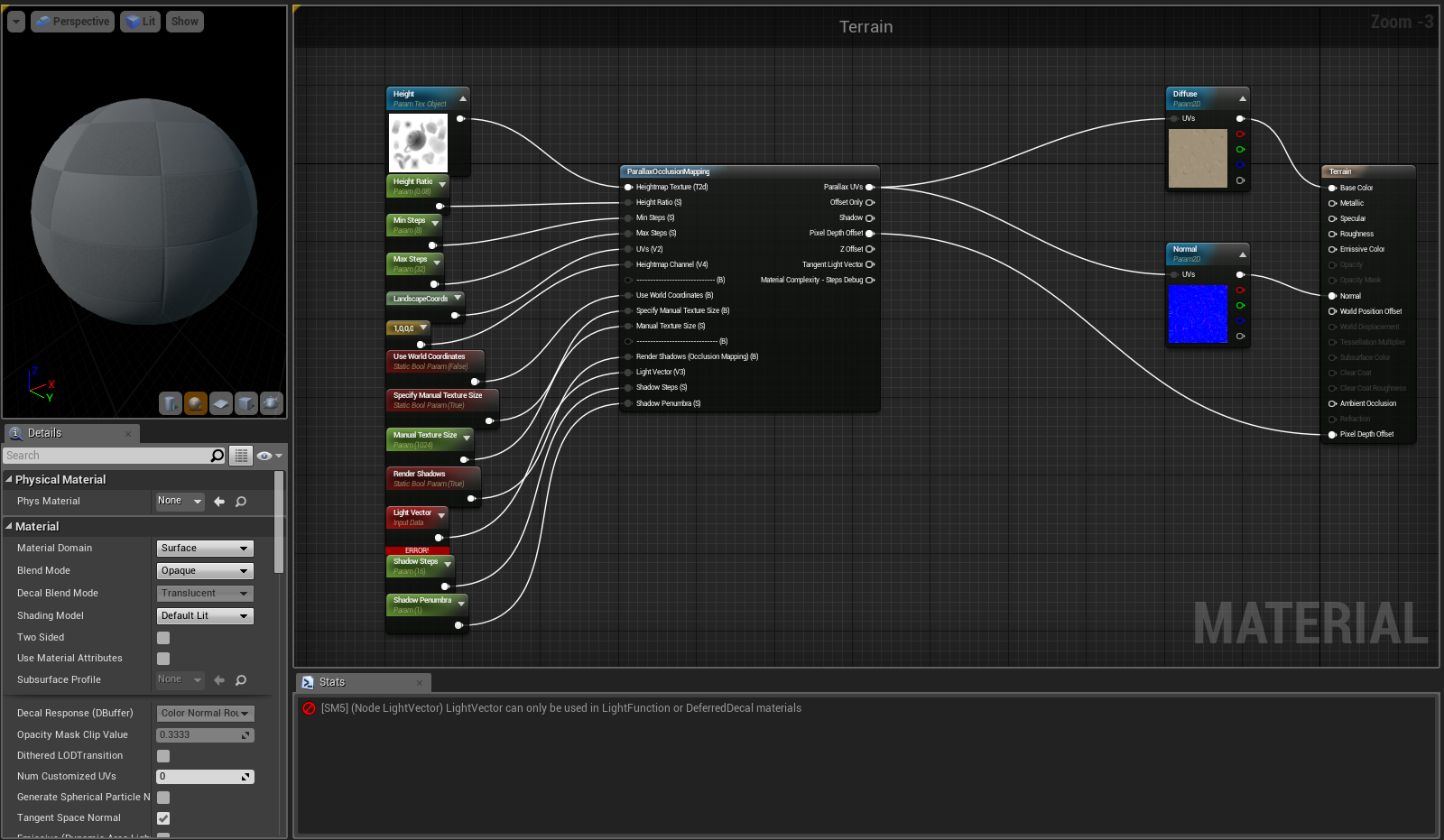Click the Details search field
This screenshot has width=1444, height=840.
coord(106,456)
